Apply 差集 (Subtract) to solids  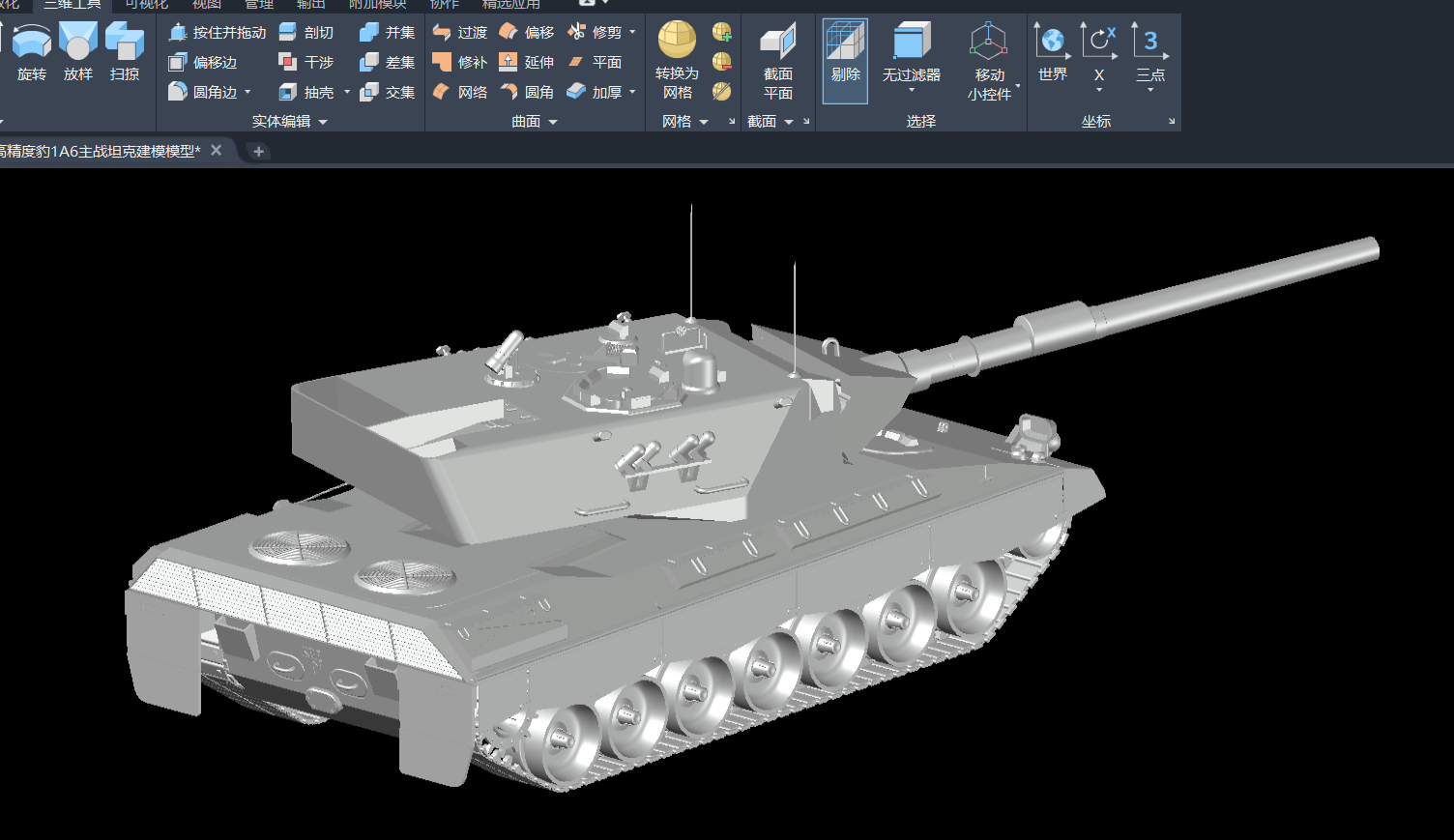pos(387,62)
